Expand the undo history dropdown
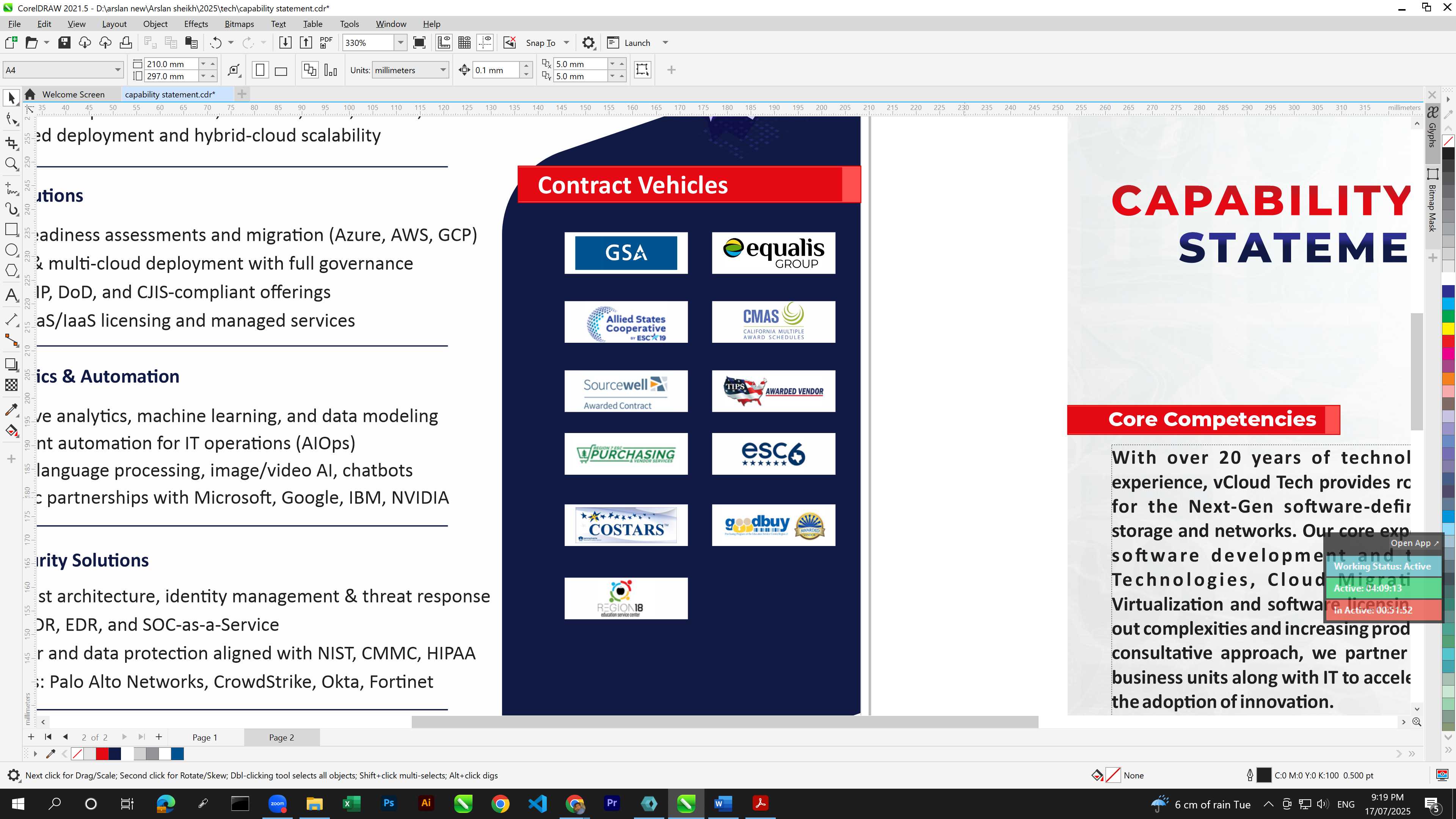Viewport: 1456px width, 819px height. [x=231, y=42]
